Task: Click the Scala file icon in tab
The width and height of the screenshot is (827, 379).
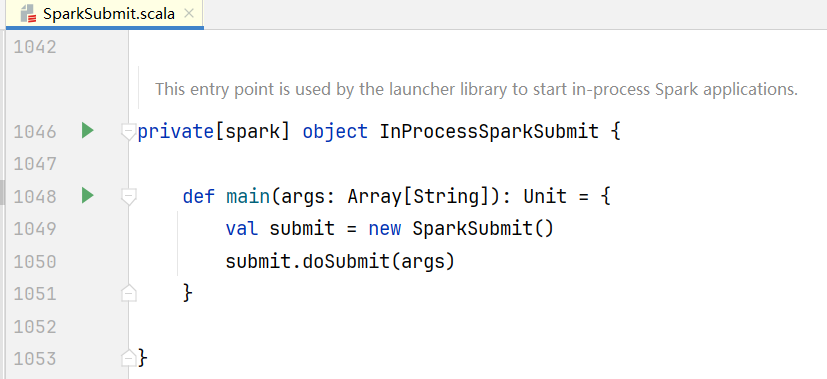Action: click(28, 14)
